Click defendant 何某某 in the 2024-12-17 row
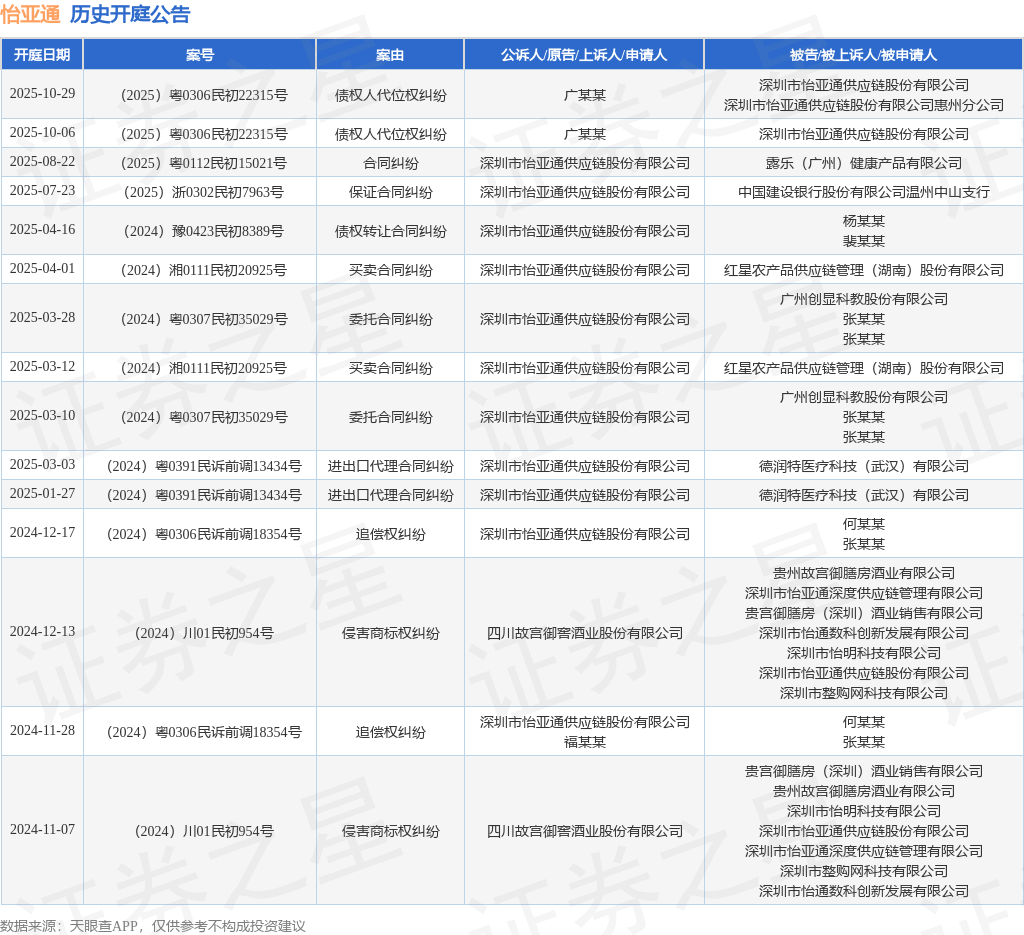Screen dimensions: 1024x935 [863, 524]
